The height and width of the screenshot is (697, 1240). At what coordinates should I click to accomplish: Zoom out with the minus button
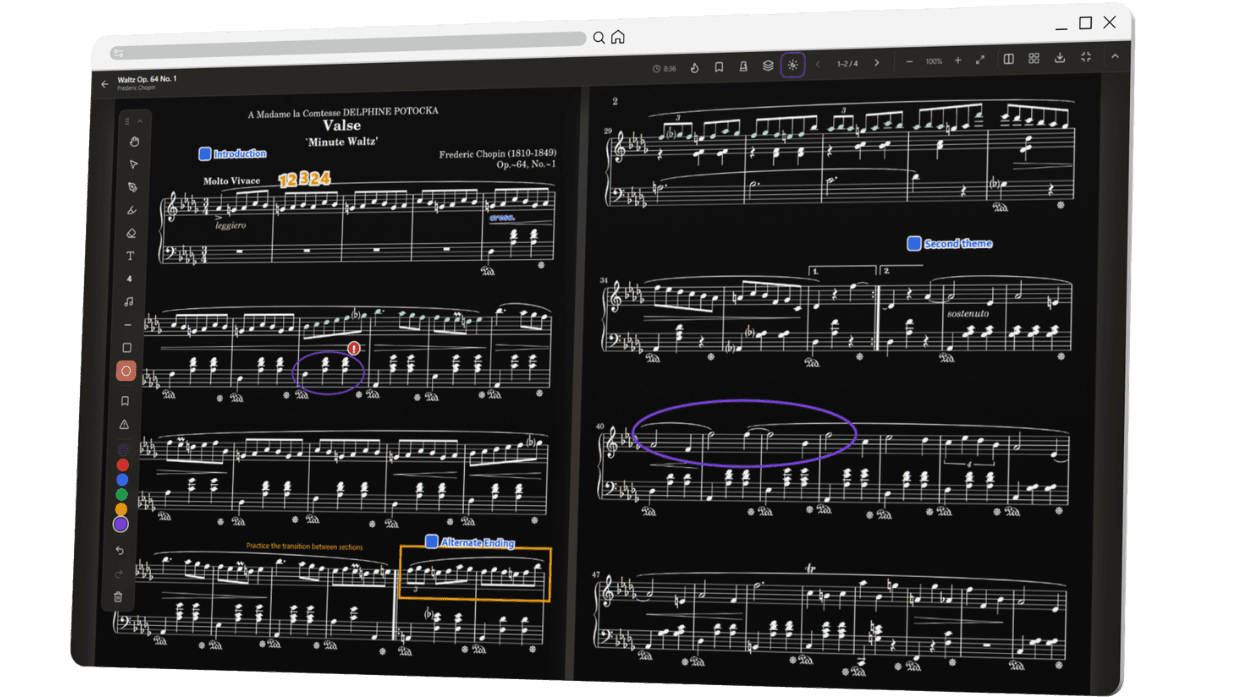[909, 62]
